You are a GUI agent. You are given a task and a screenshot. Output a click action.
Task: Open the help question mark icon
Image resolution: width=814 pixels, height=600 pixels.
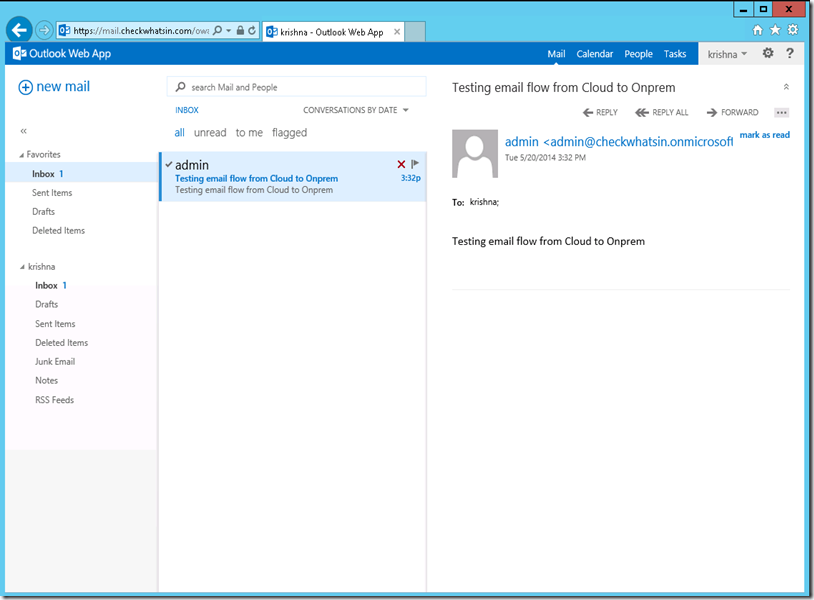click(x=790, y=53)
